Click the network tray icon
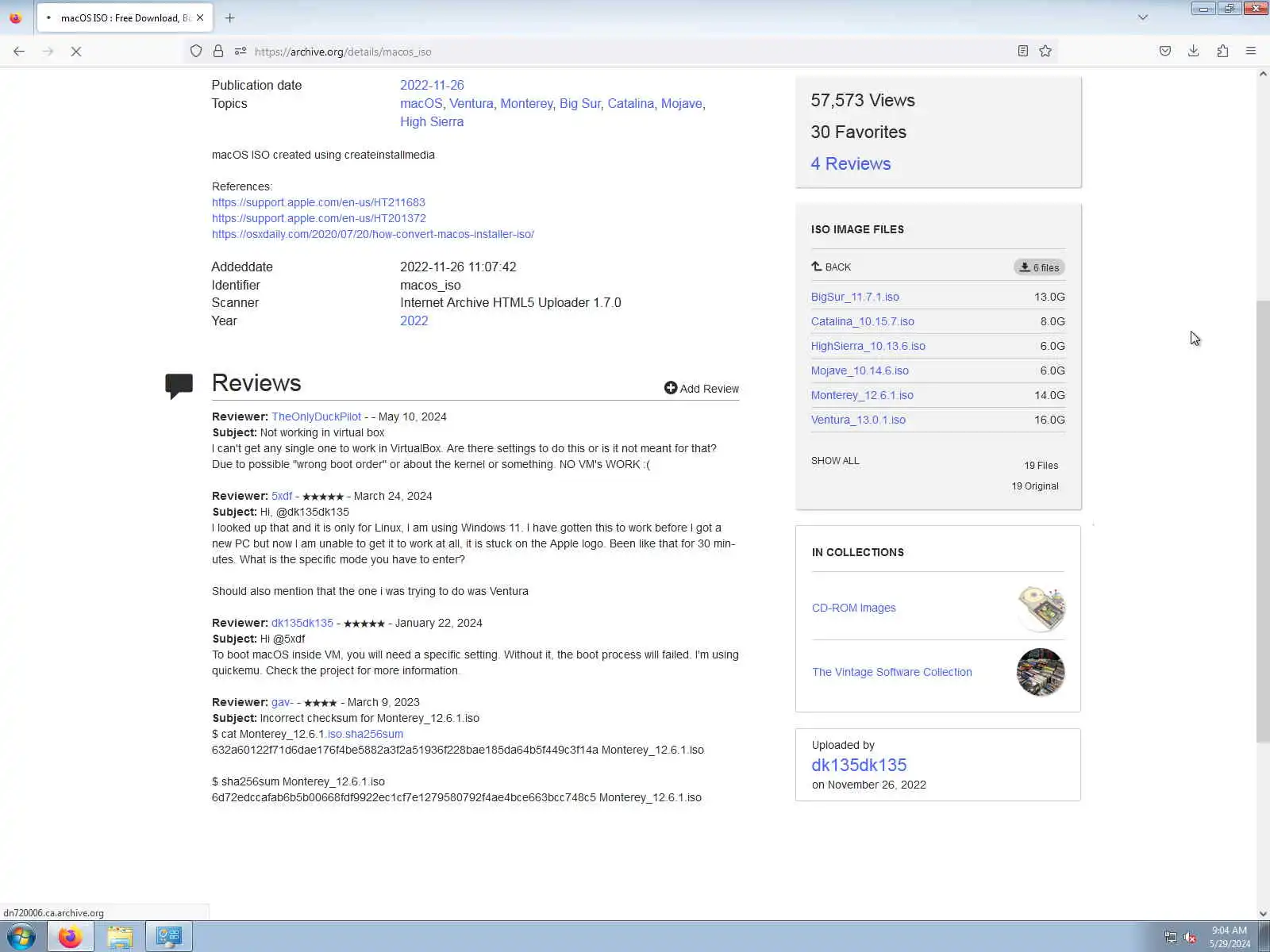The height and width of the screenshot is (952, 1270). (x=1170, y=938)
